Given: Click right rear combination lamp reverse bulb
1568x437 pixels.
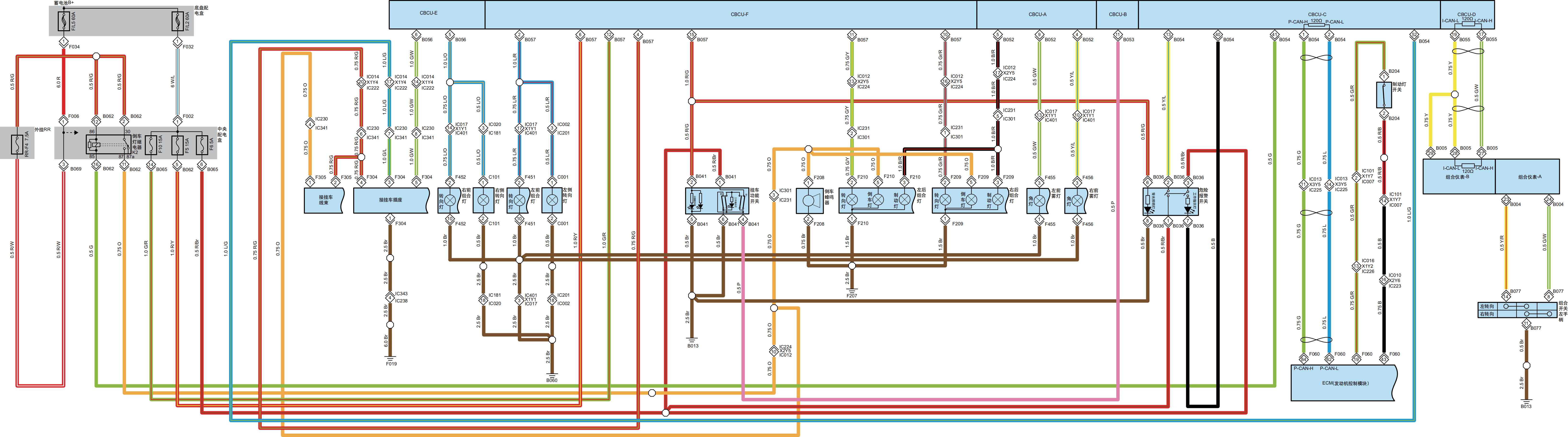Looking at the screenshot, I should coord(972,199).
